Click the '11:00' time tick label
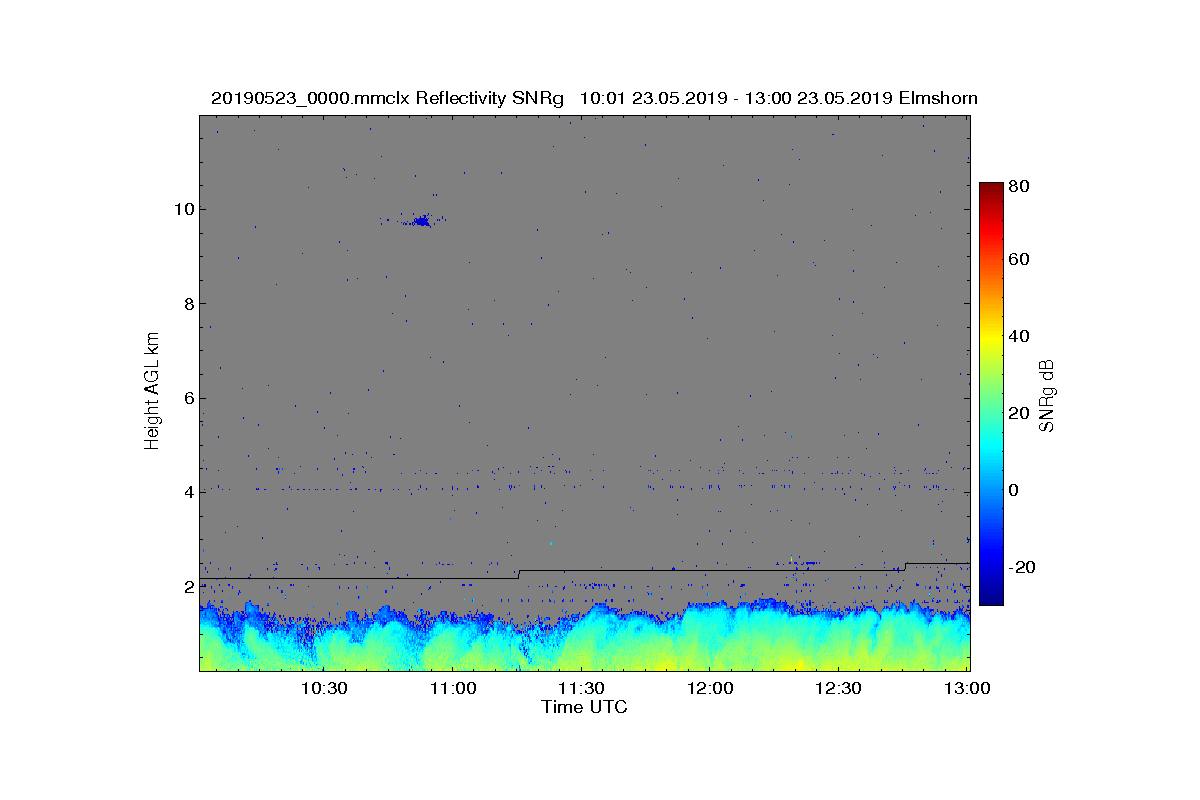Viewport: 1200px width, 800px height. pos(453,689)
